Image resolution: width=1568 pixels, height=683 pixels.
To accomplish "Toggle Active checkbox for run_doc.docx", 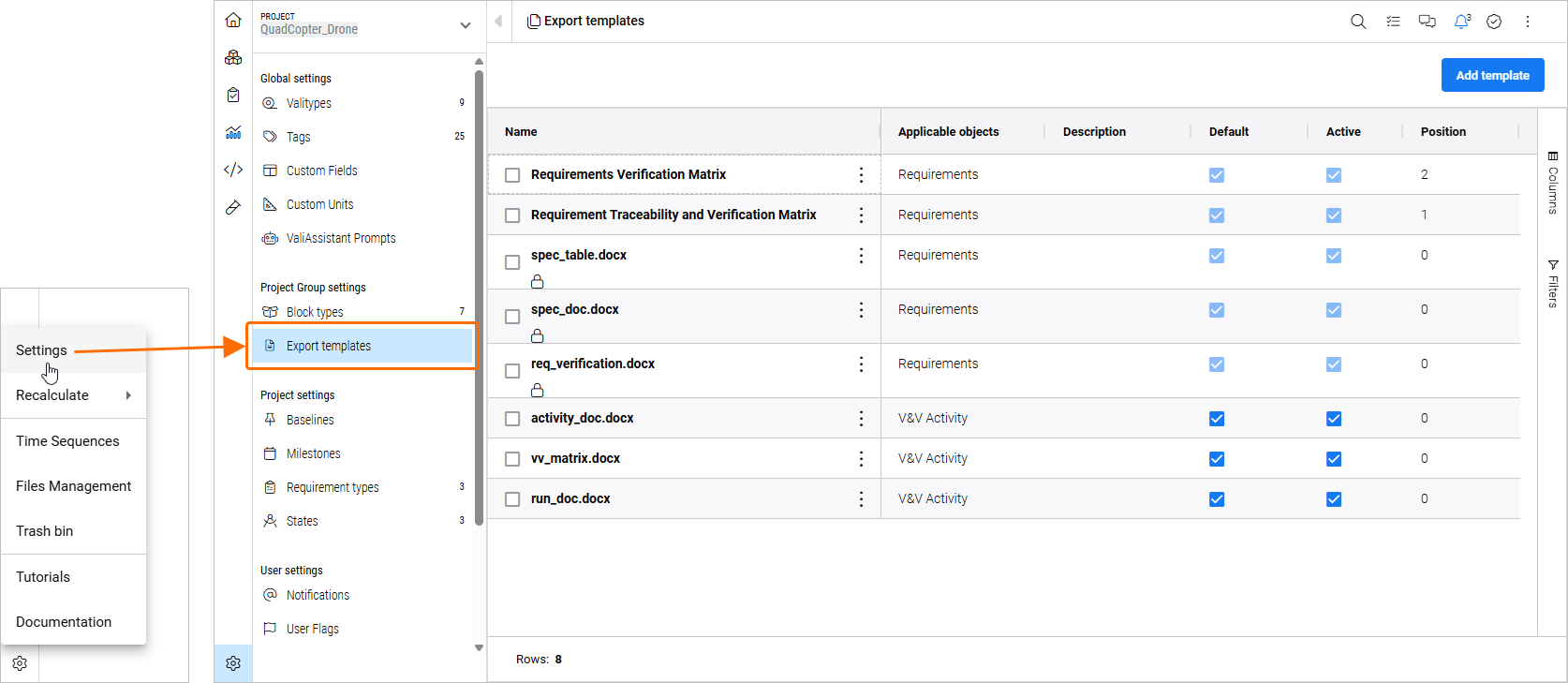I will tap(1334, 499).
